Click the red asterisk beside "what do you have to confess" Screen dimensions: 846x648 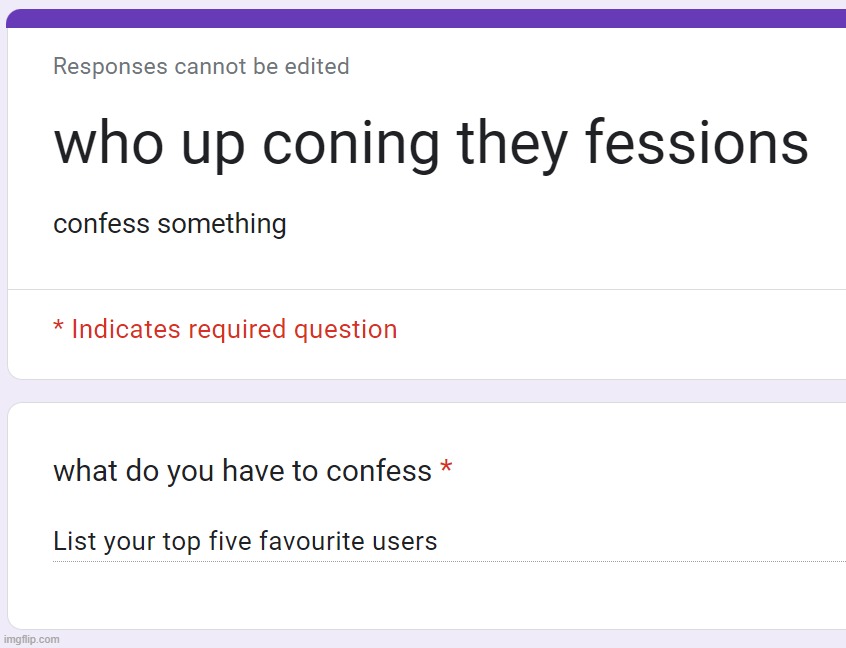(x=446, y=468)
